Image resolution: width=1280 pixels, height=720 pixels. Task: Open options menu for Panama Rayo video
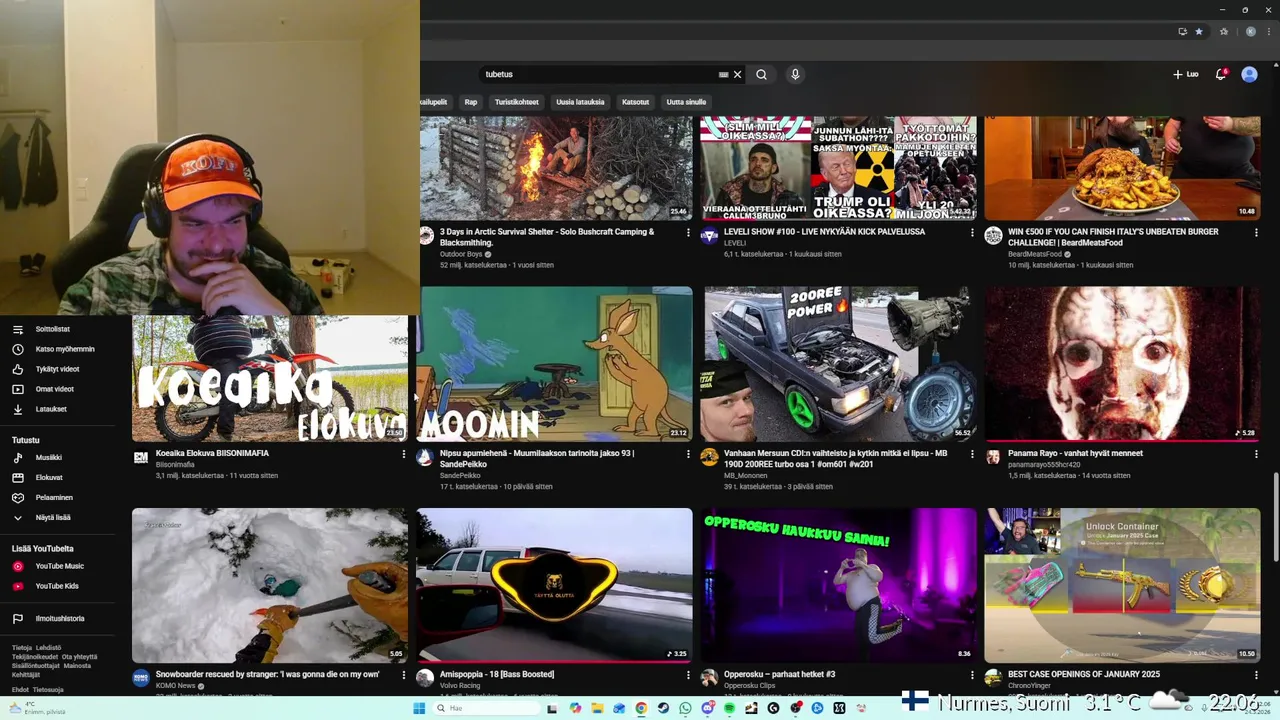click(x=1256, y=454)
